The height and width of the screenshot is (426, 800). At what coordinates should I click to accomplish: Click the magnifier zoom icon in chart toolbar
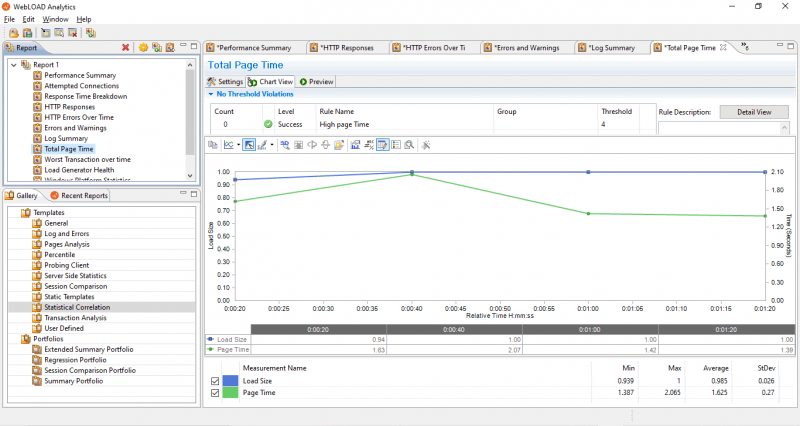click(410, 145)
